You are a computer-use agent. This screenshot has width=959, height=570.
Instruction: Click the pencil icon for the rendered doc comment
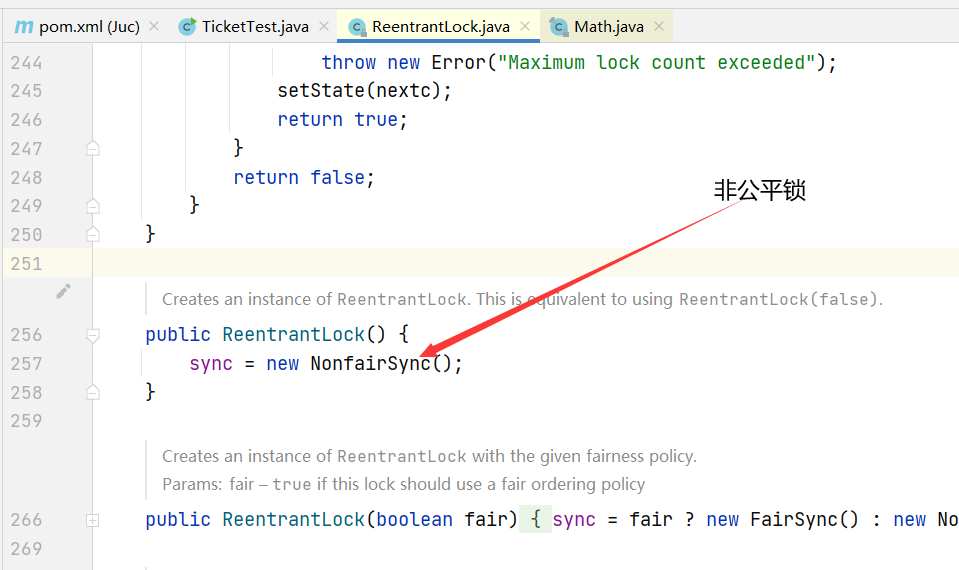63,292
